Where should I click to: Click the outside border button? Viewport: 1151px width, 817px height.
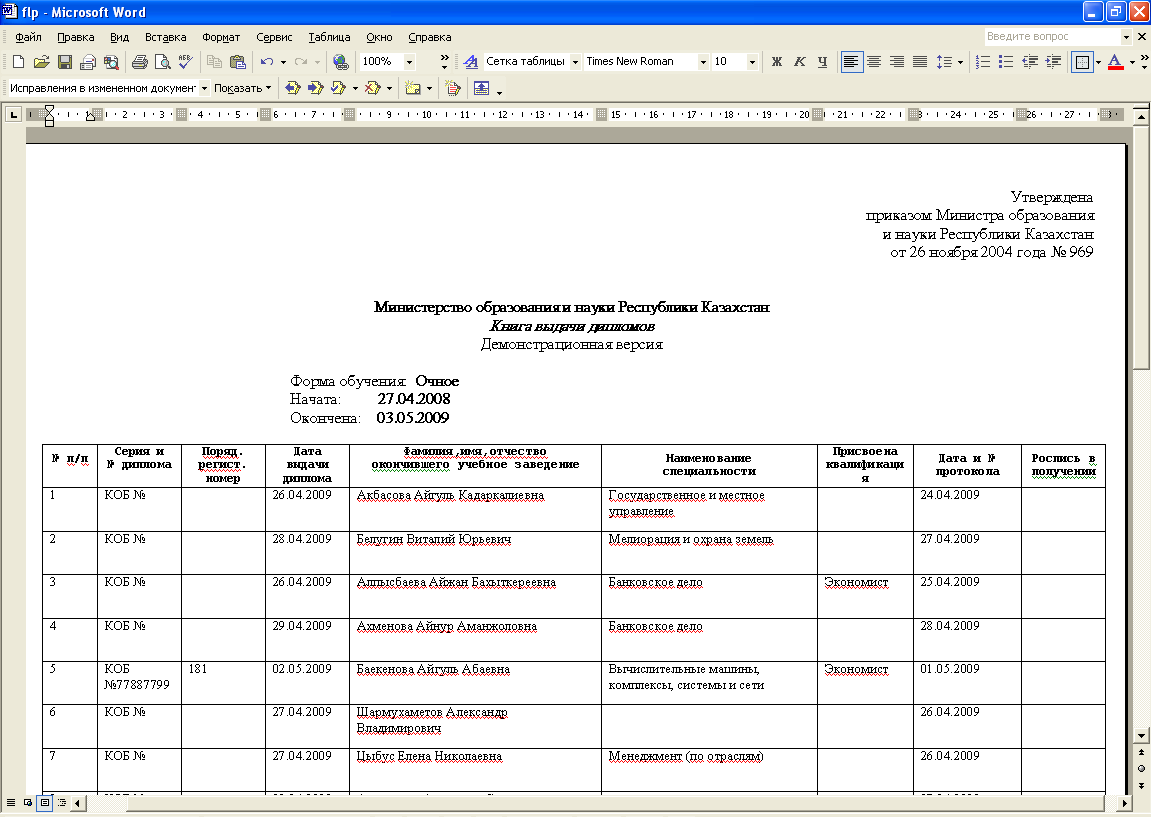click(x=1082, y=62)
